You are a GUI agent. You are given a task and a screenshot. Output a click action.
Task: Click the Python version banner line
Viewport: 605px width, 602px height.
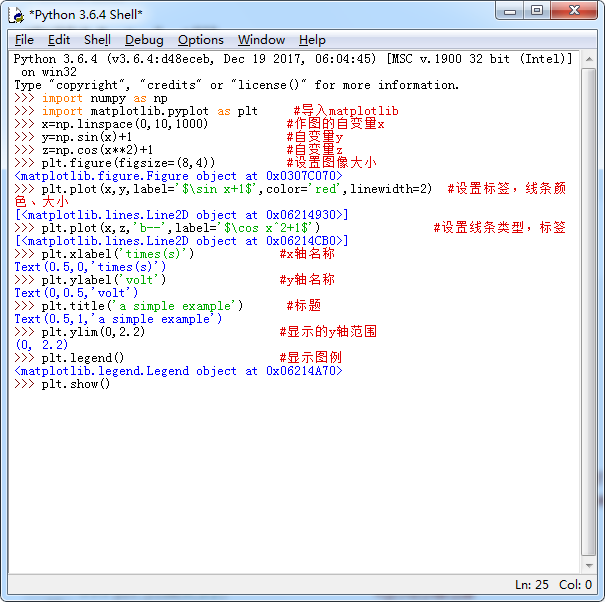click(x=293, y=59)
